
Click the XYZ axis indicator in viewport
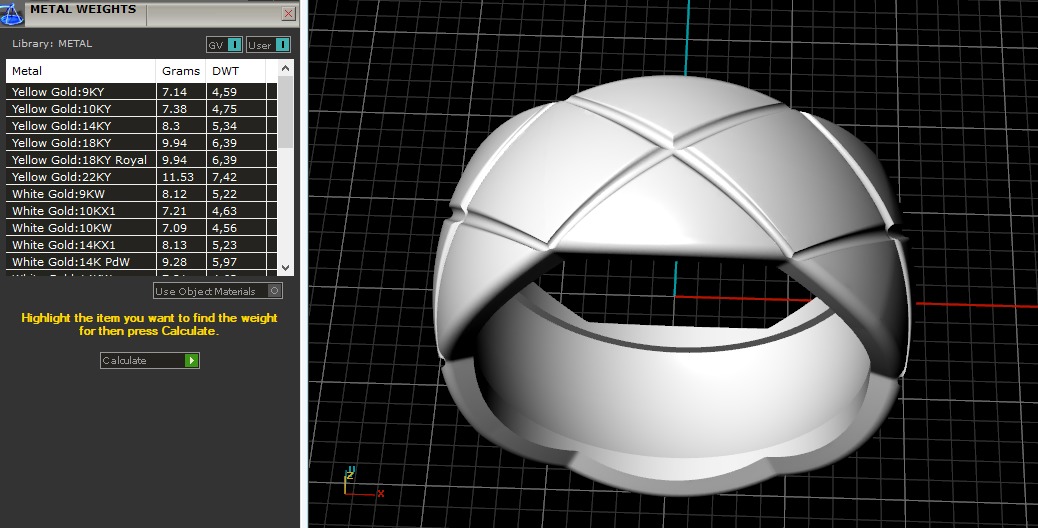363,482
